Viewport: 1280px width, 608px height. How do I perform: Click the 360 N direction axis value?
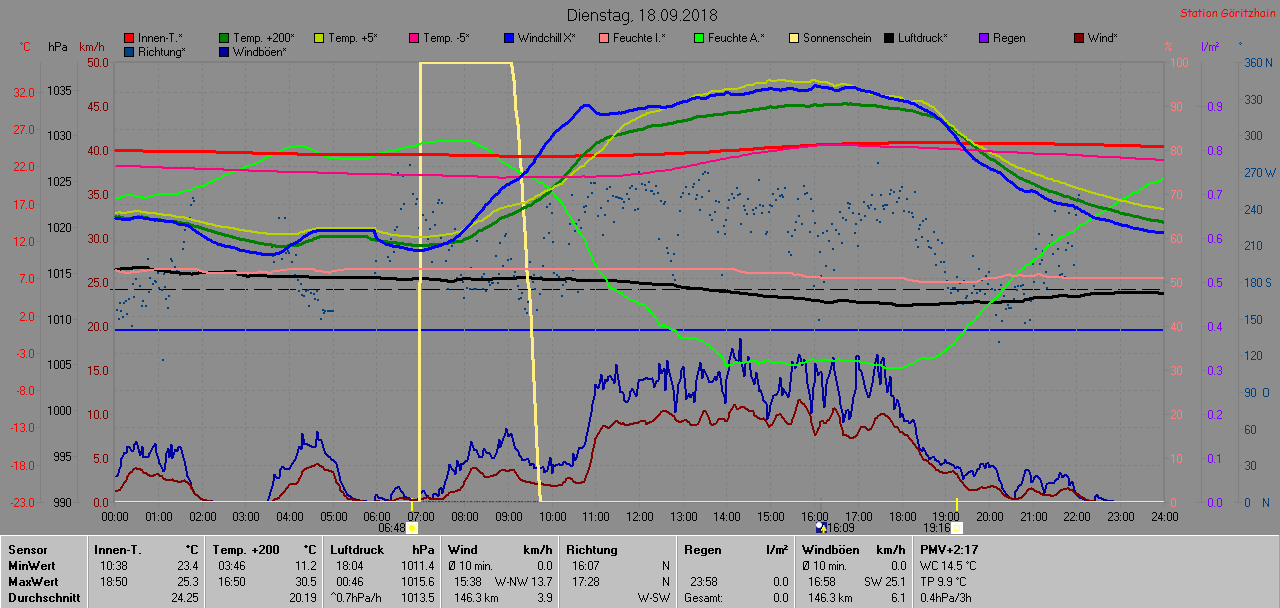[1257, 62]
